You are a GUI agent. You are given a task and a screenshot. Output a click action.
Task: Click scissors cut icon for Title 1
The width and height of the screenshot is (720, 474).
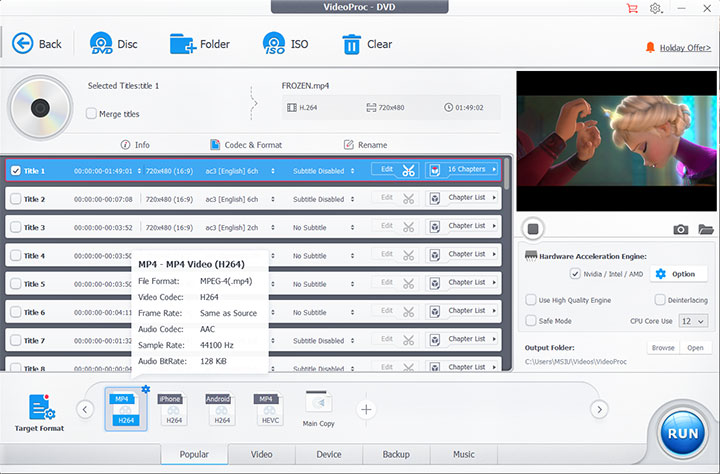[409, 170]
